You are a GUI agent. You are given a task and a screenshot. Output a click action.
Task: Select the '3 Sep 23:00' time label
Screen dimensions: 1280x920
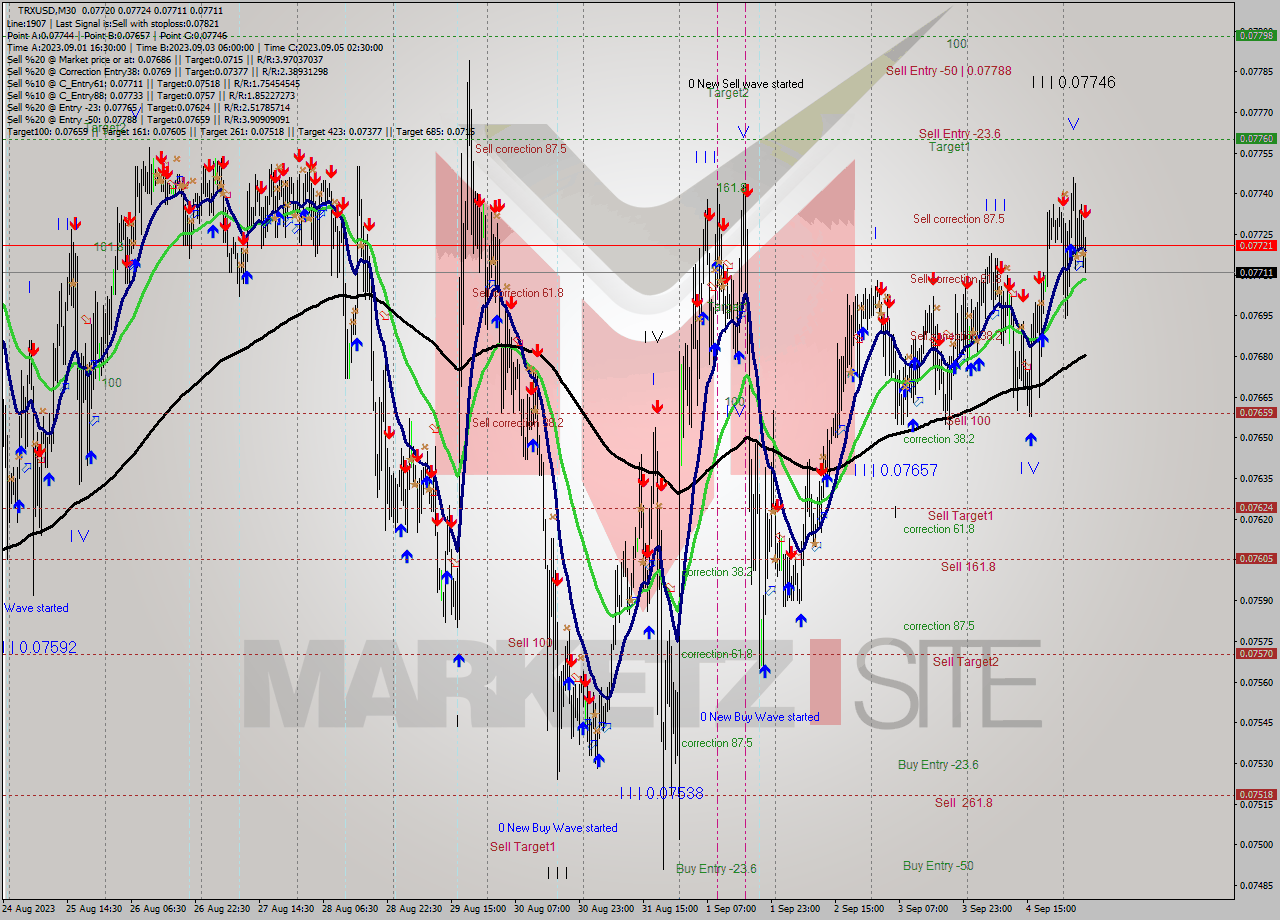(988, 909)
